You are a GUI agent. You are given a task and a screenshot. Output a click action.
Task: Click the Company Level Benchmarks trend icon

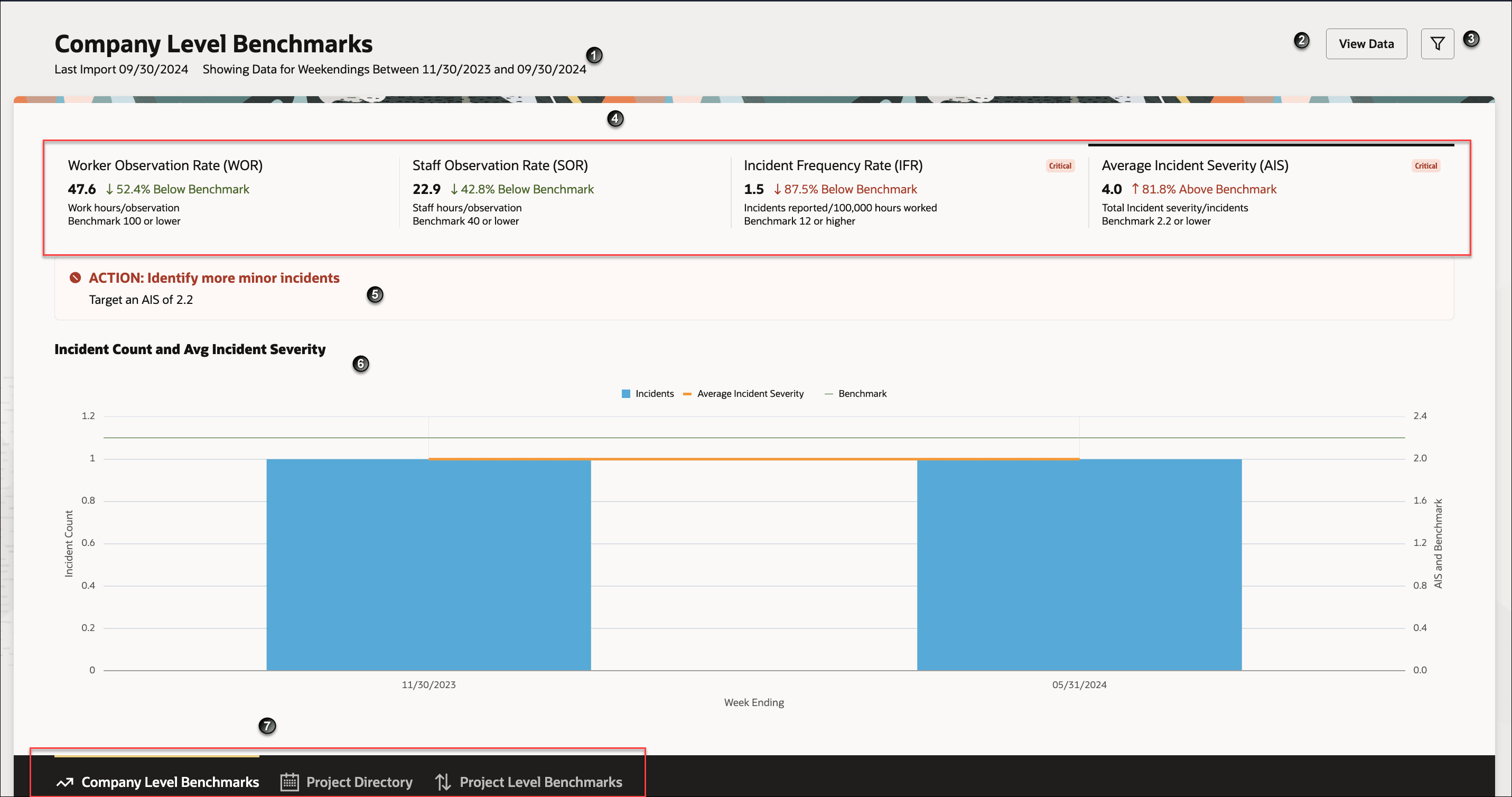tap(64, 782)
